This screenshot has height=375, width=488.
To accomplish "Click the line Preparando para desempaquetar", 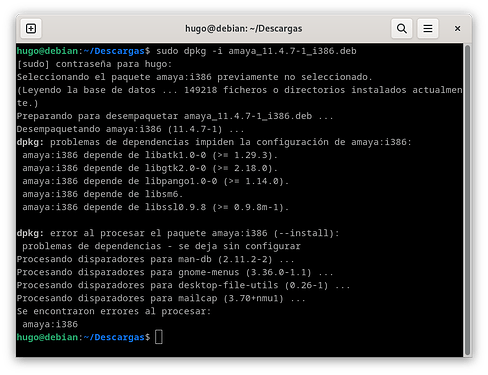I will (x=175, y=116).
